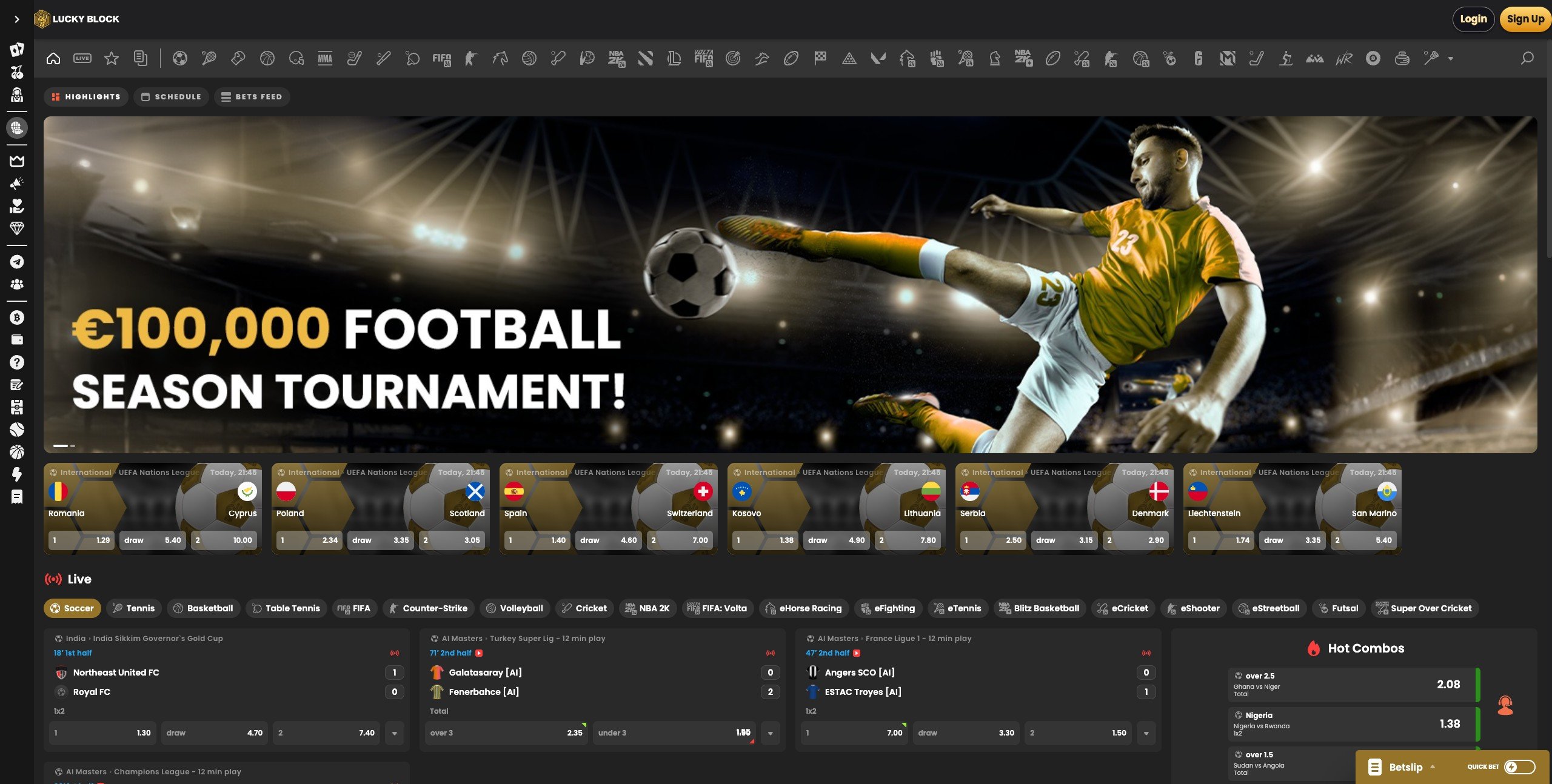Pick draw 3.30 for Angers vs Troyes
The height and width of the screenshot is (784, 1552).
click(x=966, y=733)
